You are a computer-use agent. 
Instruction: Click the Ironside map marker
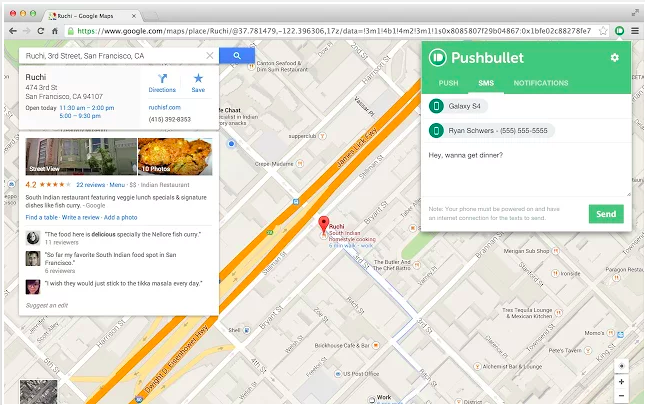pos(555,273)
